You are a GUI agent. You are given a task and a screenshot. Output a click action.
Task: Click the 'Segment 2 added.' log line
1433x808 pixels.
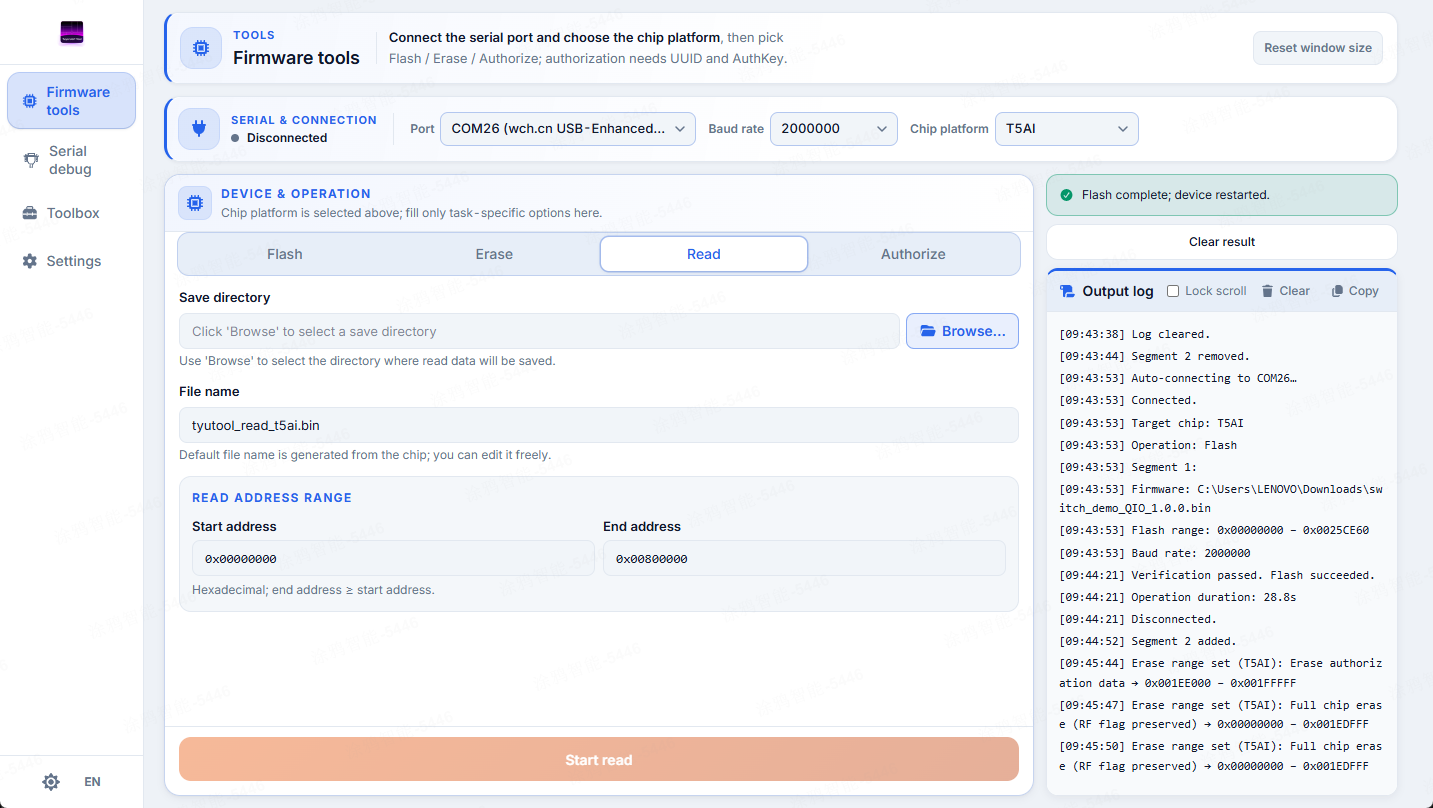pos(1148,641)
